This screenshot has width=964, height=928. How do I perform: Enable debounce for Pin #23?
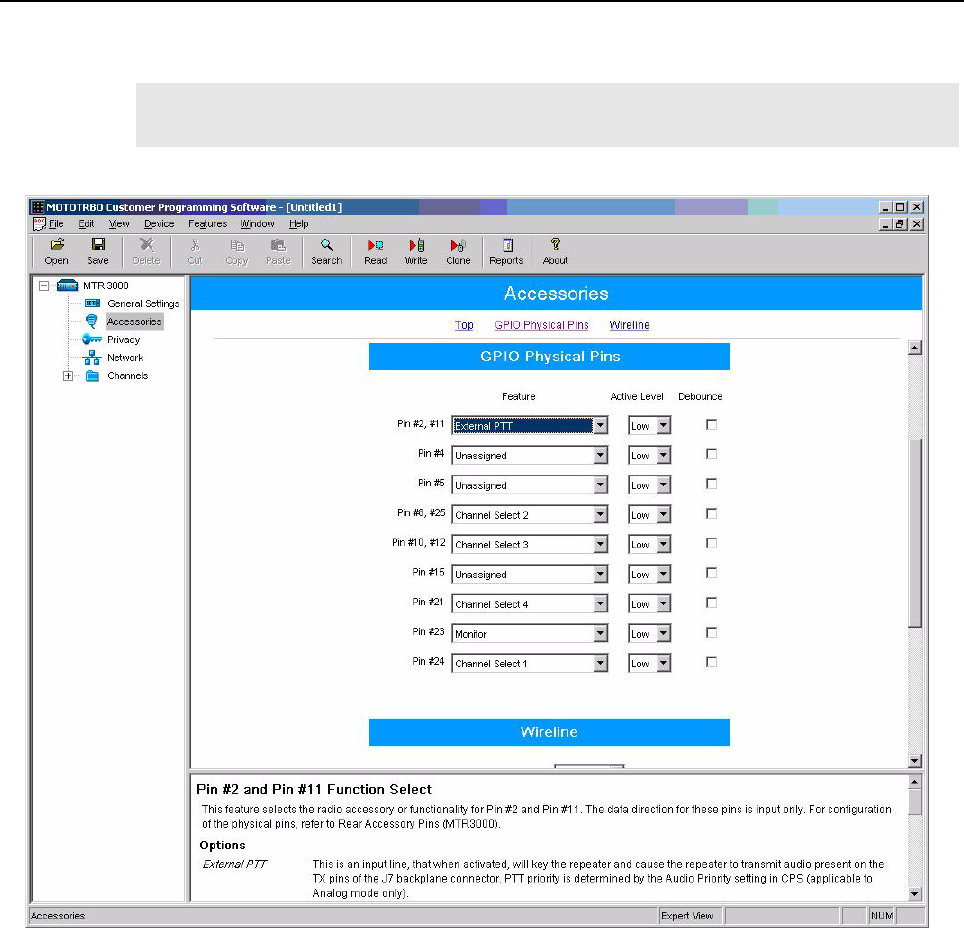[x=711, y=632]
